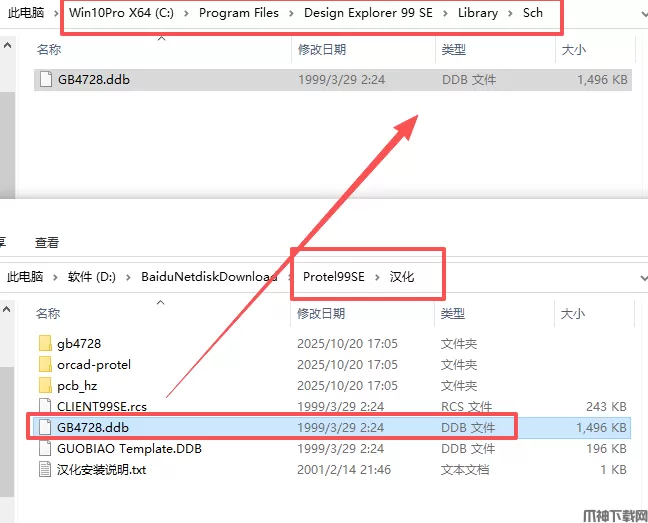The image size is (648, 523).
Task: Click 1 KB size of 汉化安装说明.txt
Action: click(x=613, y=469)
